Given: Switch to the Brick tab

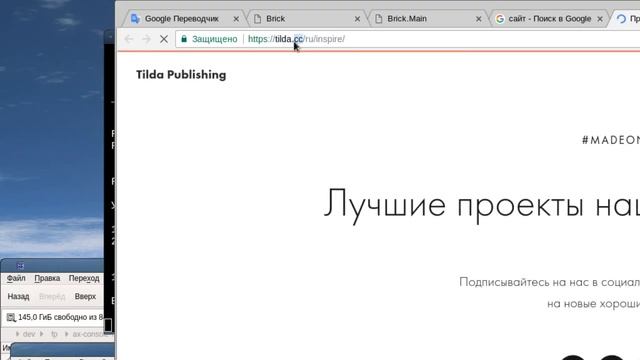Looking at the screenshot, I should (306, 19).
